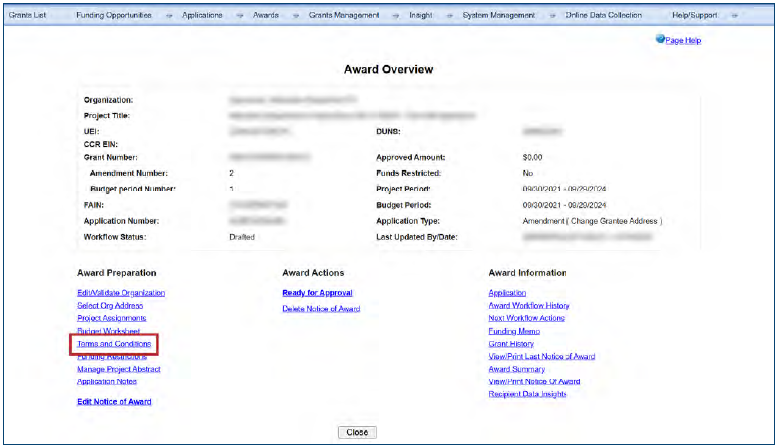Click the Page Help globe icon
778x447 pixels.
660,40
